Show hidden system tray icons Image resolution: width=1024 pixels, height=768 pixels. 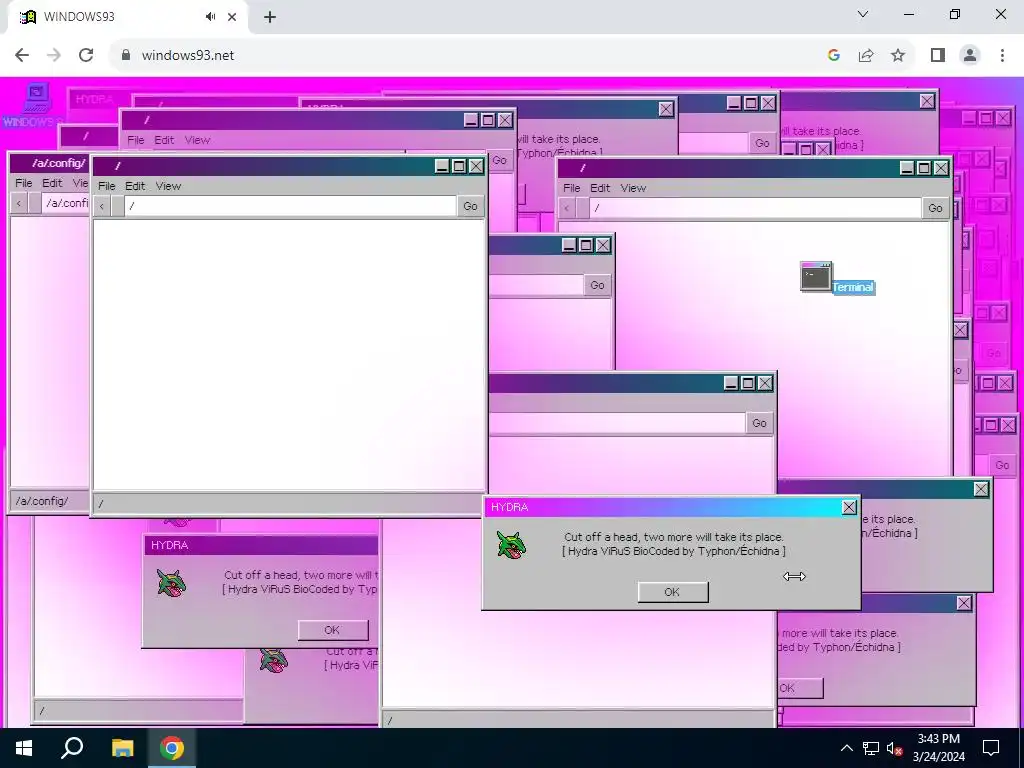[846, 748]
